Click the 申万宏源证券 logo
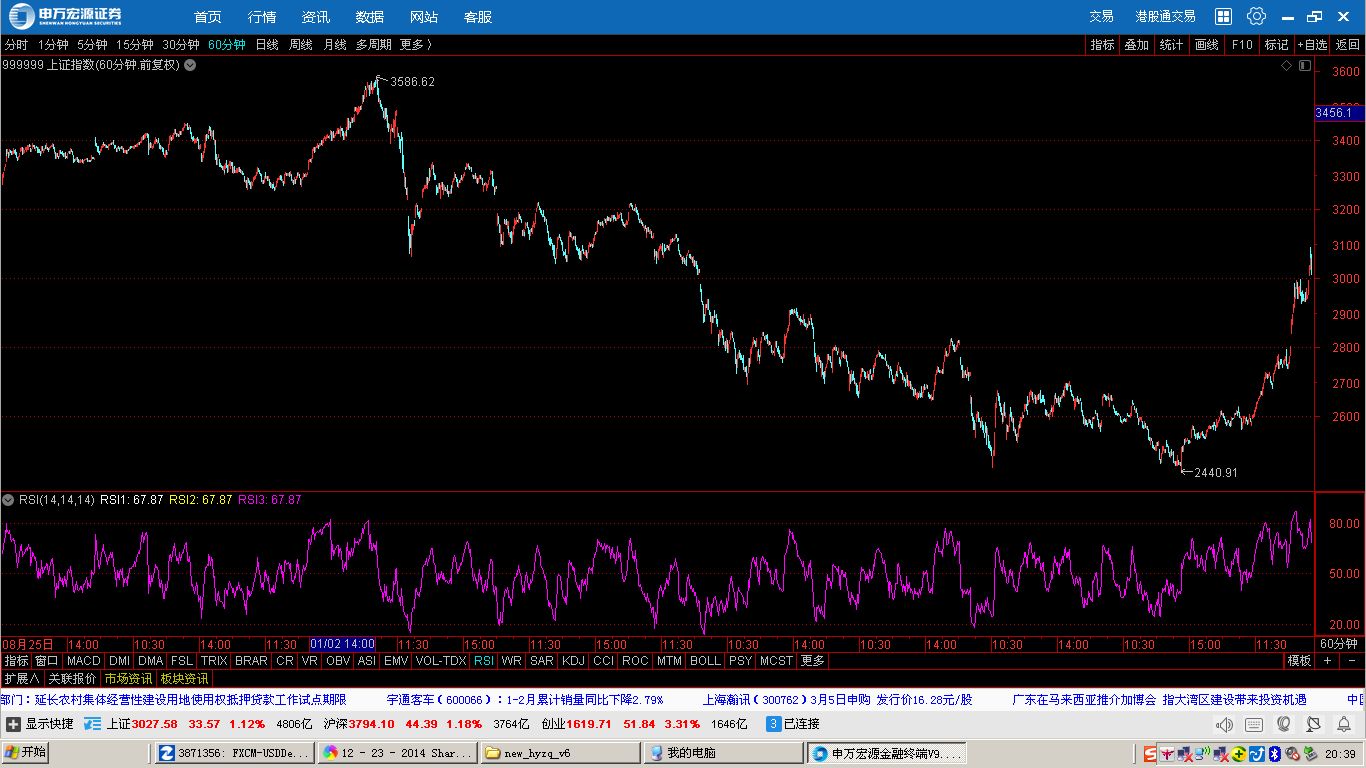 point(66,16)
